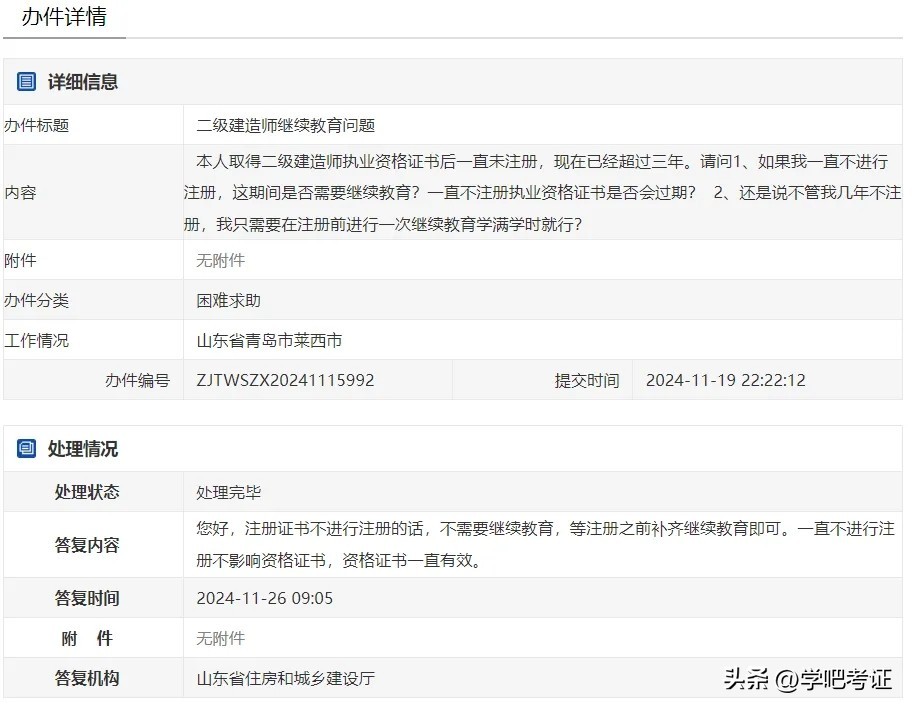Click the case number ZJTWSZX20241115992
The width and height of the screenshot is (912, 711).
285,380
